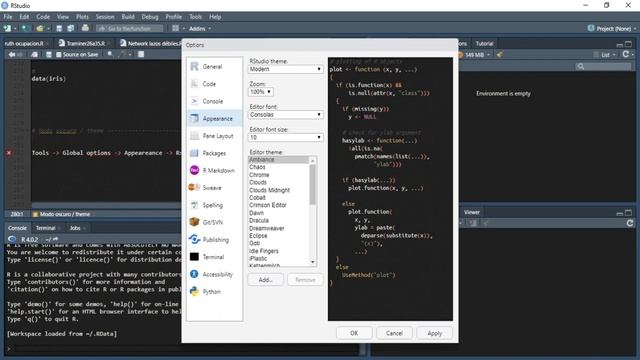
Task: Open the Debug menu
Action: [x=150, y=17]
